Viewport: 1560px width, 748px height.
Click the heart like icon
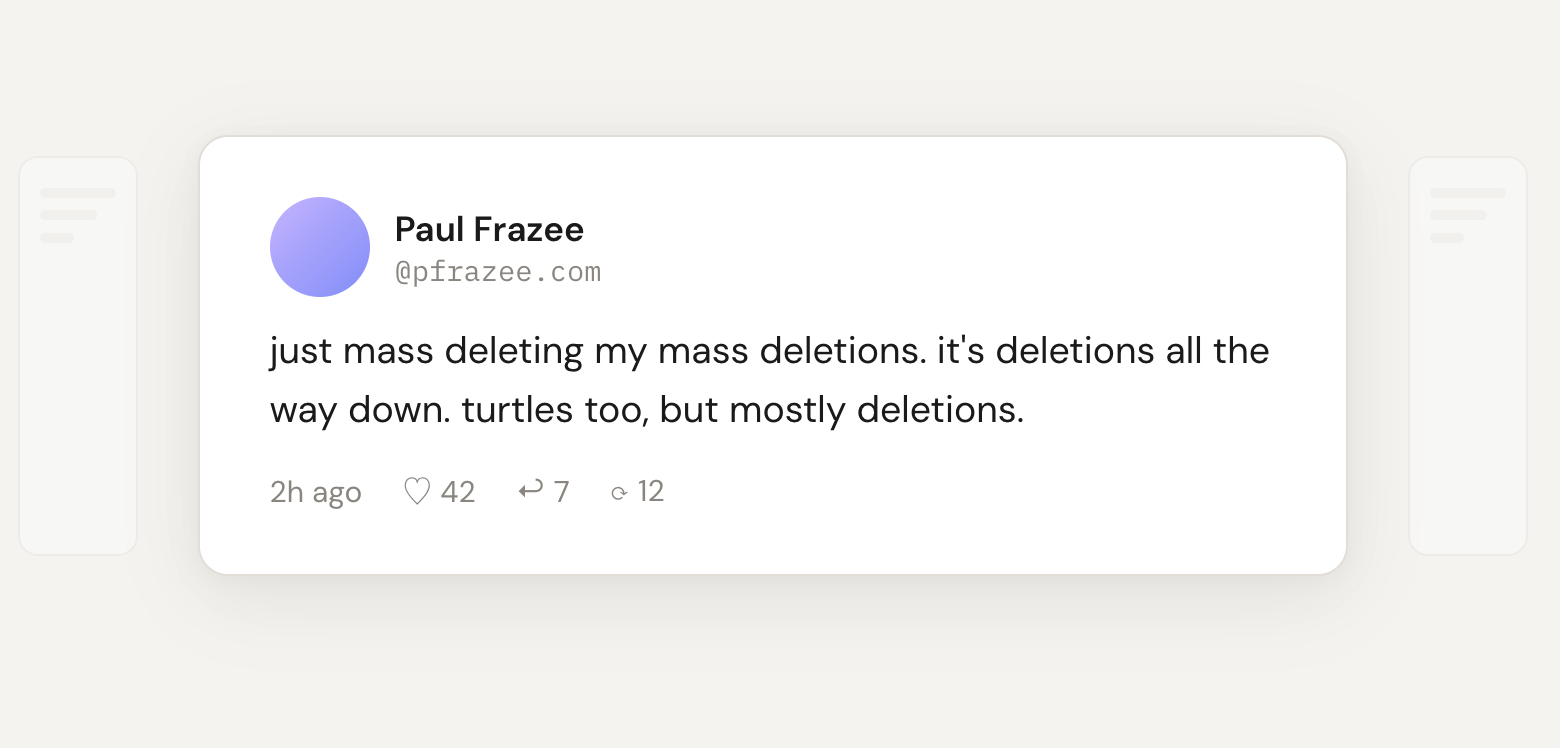click(416, 491)
